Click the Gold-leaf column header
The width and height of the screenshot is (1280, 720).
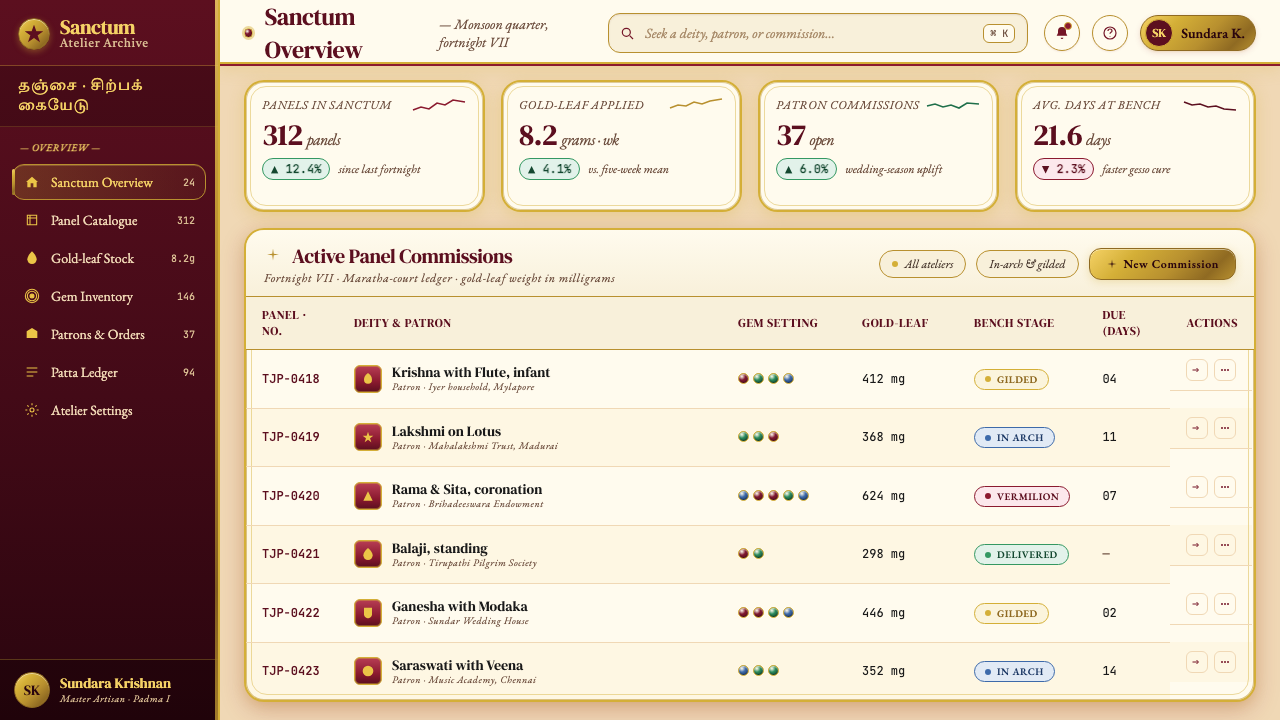[x=895, y=323]
